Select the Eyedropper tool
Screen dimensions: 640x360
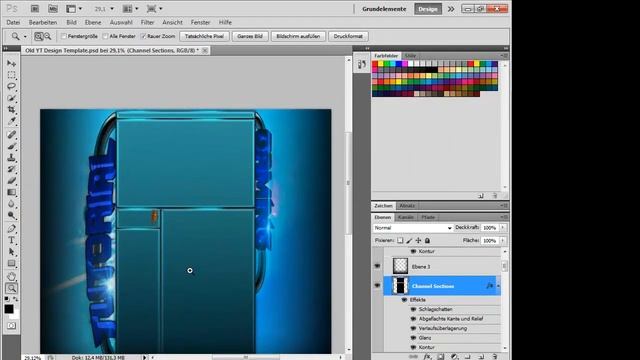point(11,121)
